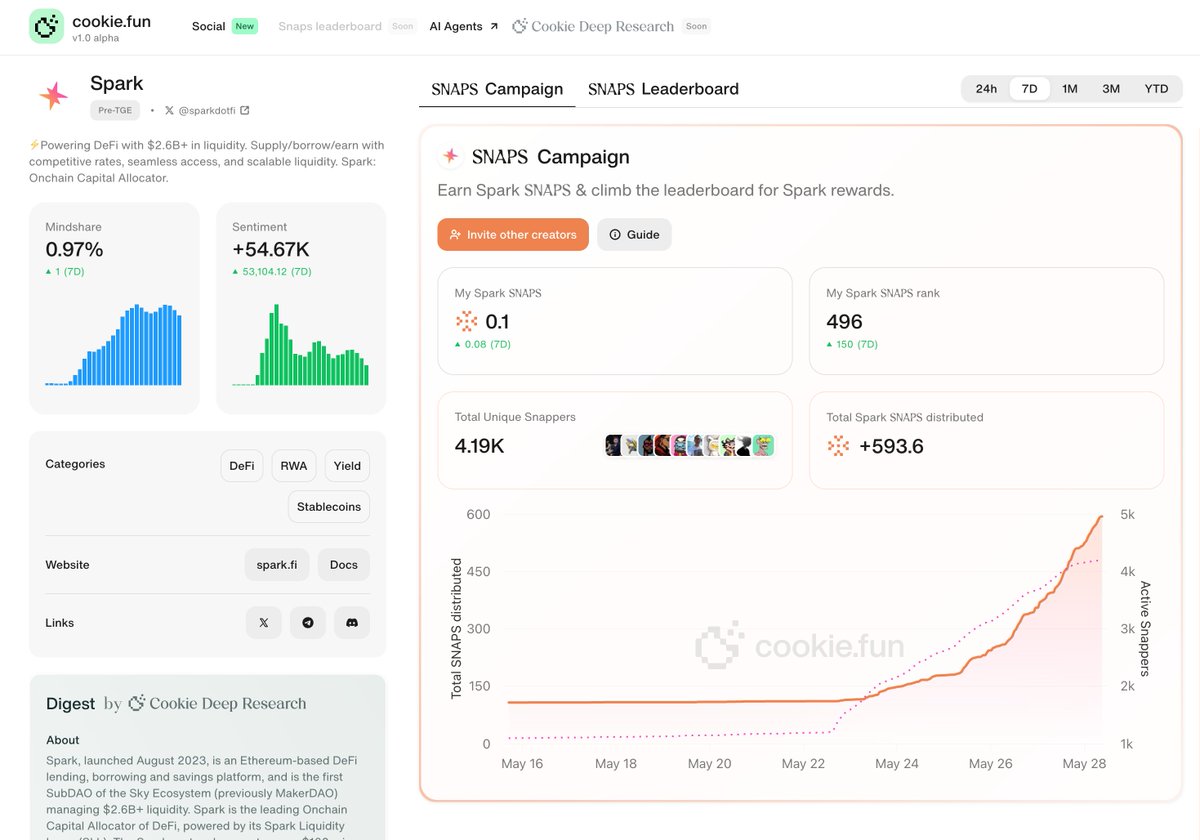Click the My Spark SNAPS orange icon
The height and width of the screenshot is (840, 1200).
tap(467, 321)
